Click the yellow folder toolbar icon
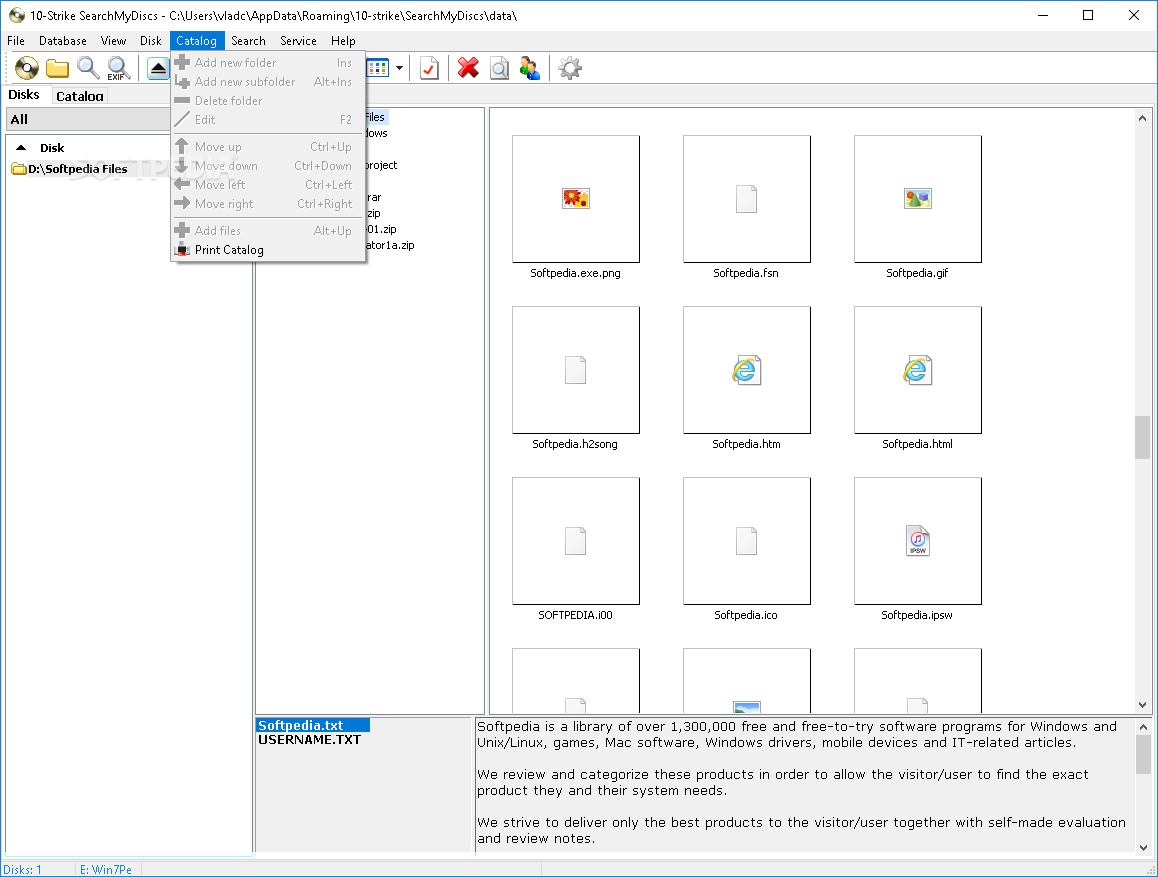1158x877 pixels. [57, 69]
